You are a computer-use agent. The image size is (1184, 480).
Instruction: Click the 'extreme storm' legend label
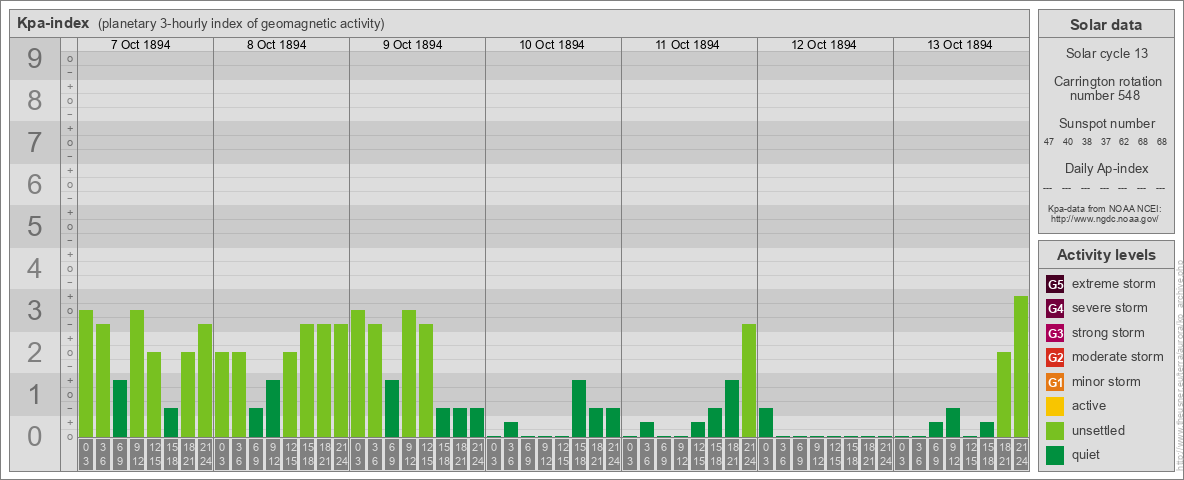point(1114,284)
